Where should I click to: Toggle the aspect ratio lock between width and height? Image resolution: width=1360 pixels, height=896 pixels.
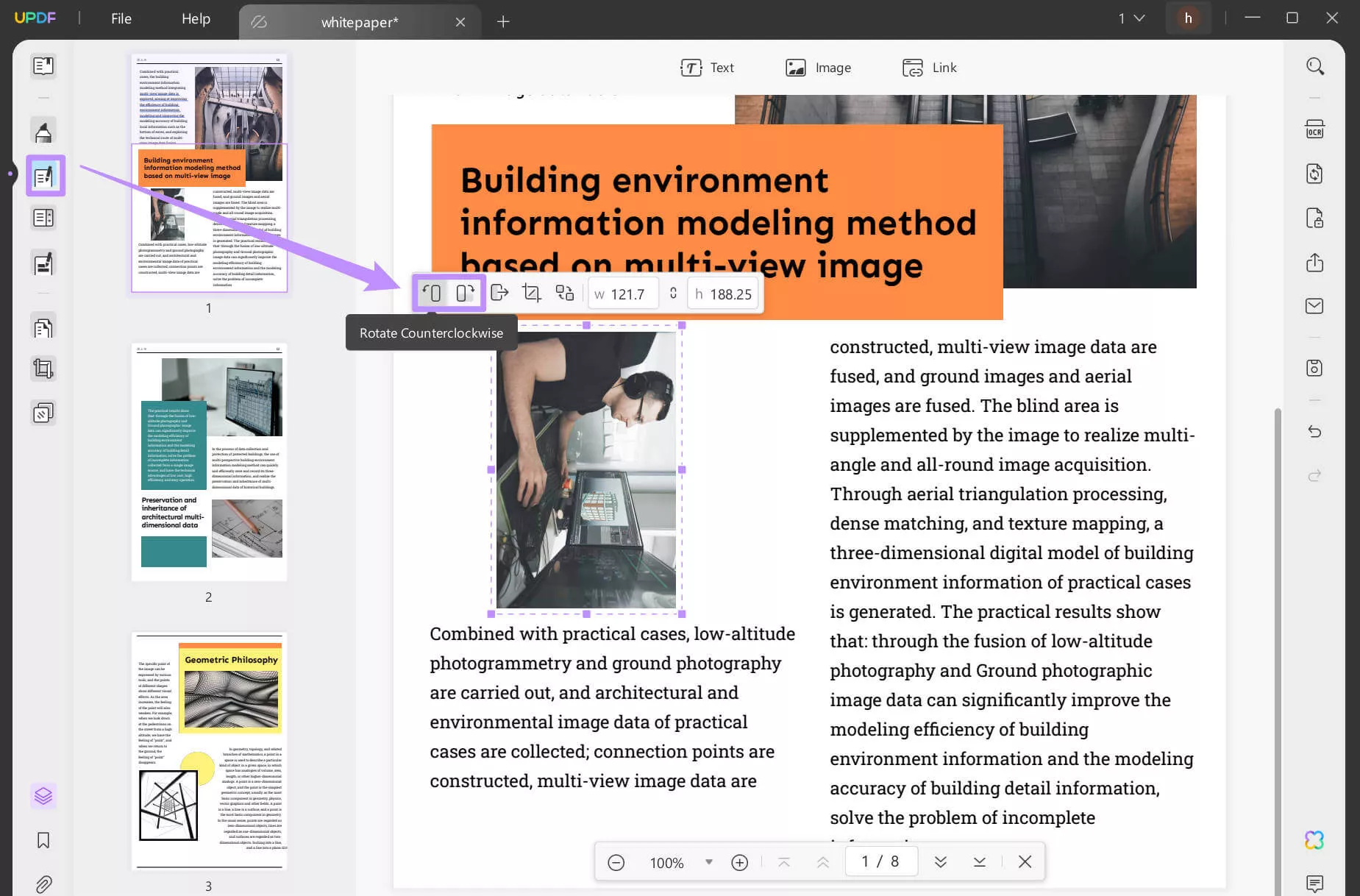(x=673, y=294)
